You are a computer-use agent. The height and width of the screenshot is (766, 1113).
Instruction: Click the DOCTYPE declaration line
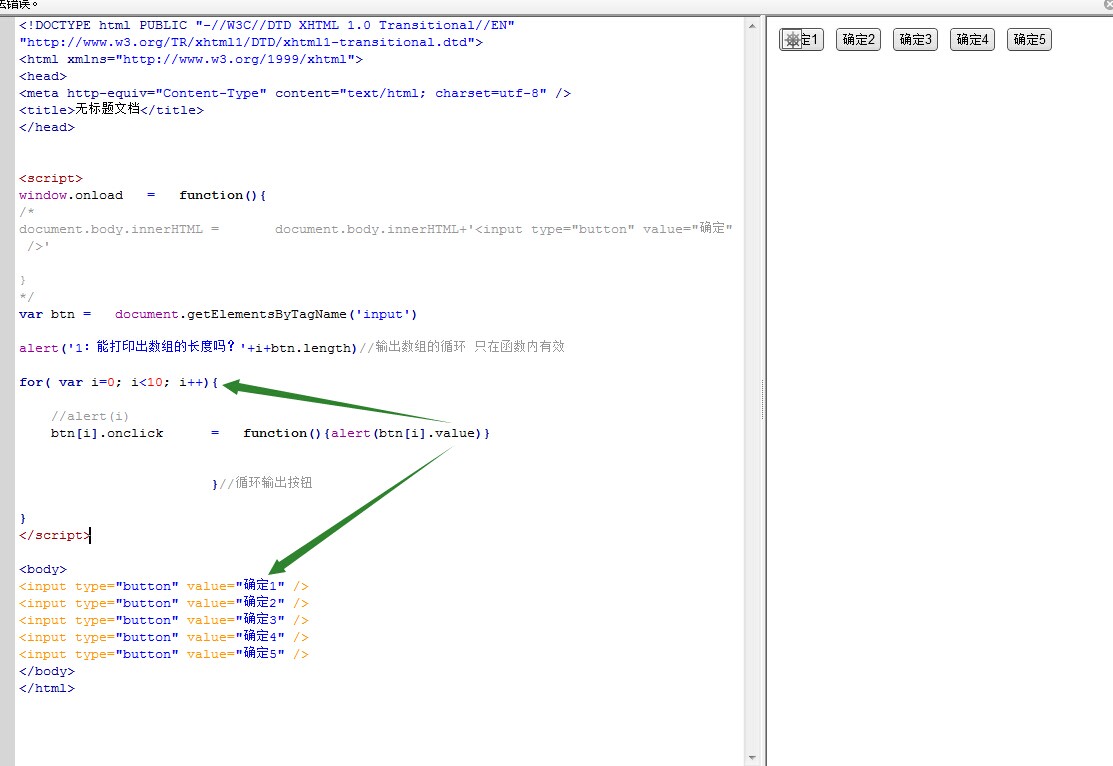click(x=267, y=25)
